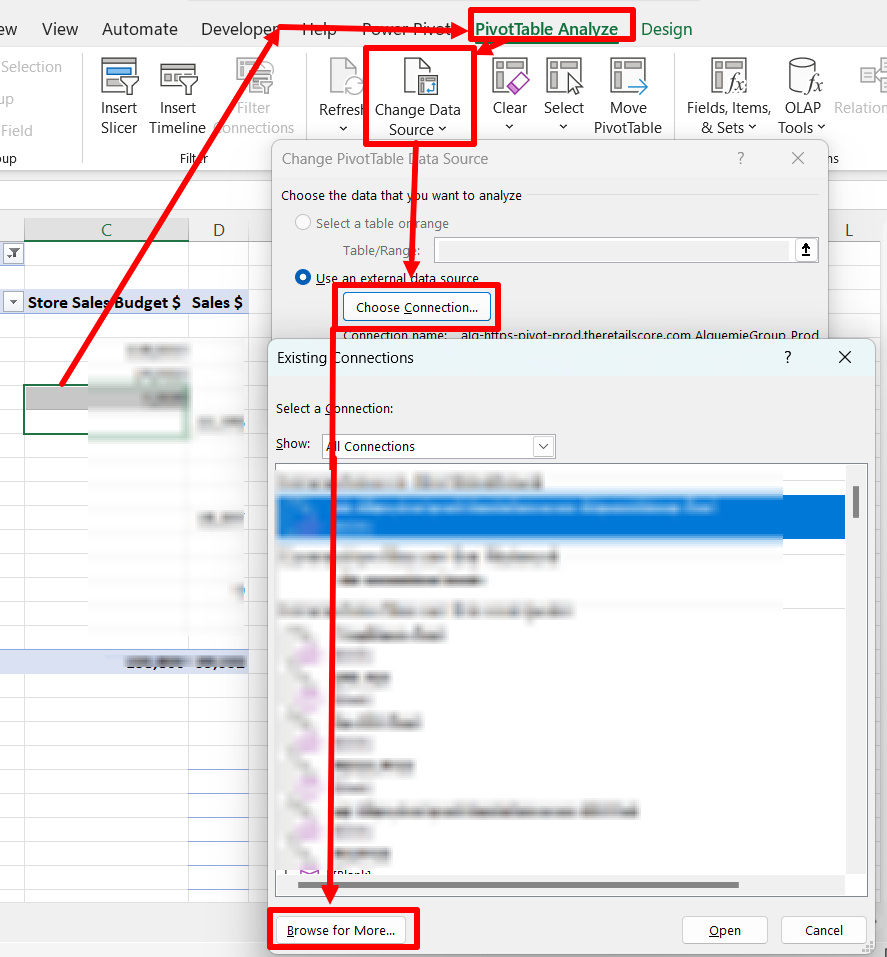Open the Automate ribbon tab

pos(140,29)
